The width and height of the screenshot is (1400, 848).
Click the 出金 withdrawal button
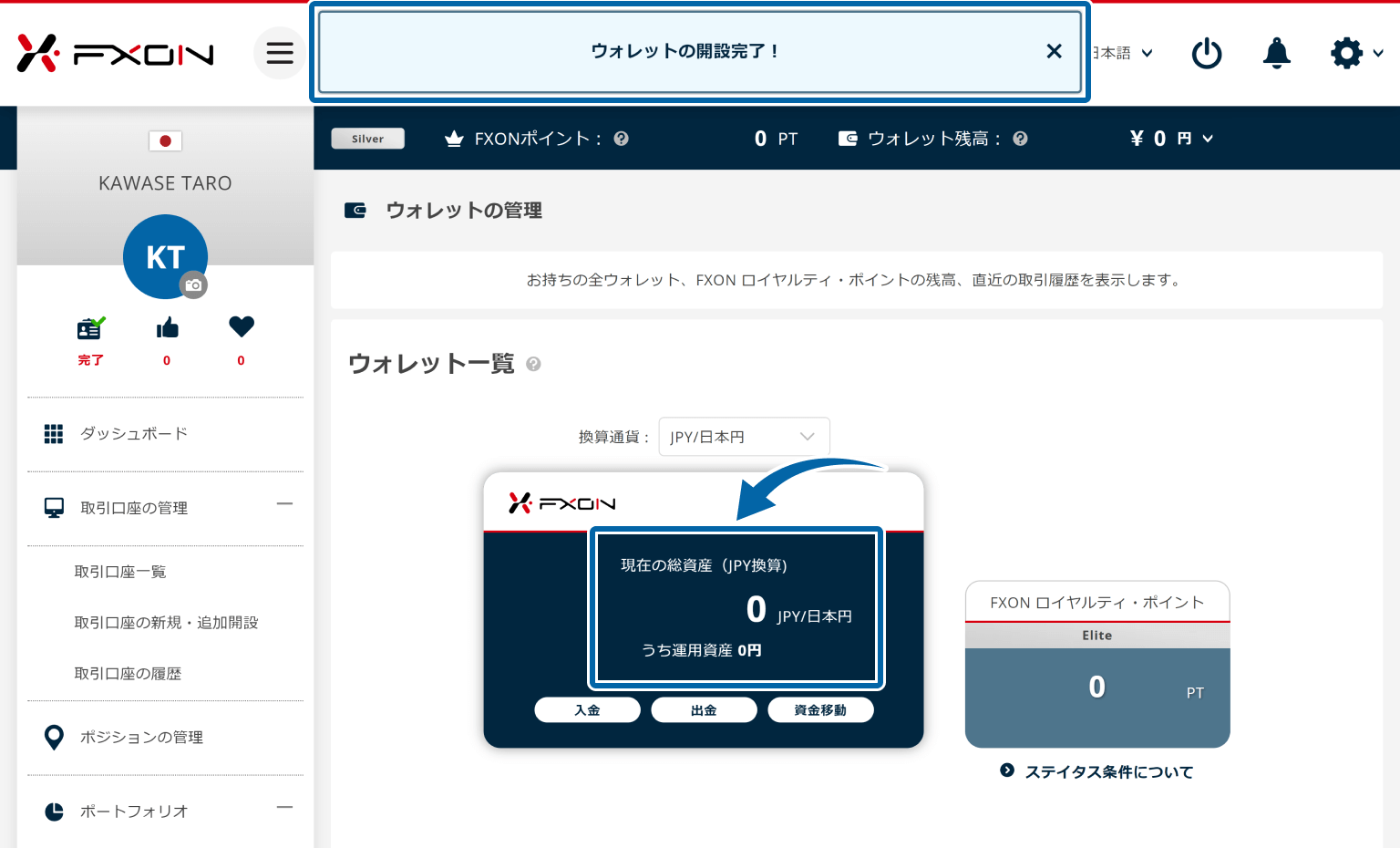pos(704,710)
